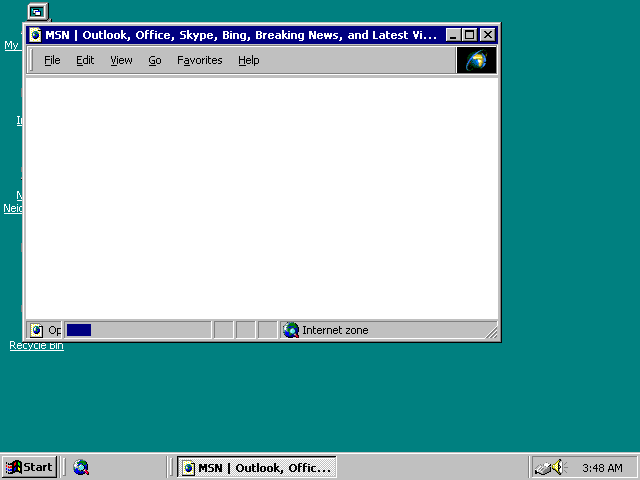Open the Help menu
This screenshot has width=640, height=480.
pyautogui.click(x=249, y=60)
